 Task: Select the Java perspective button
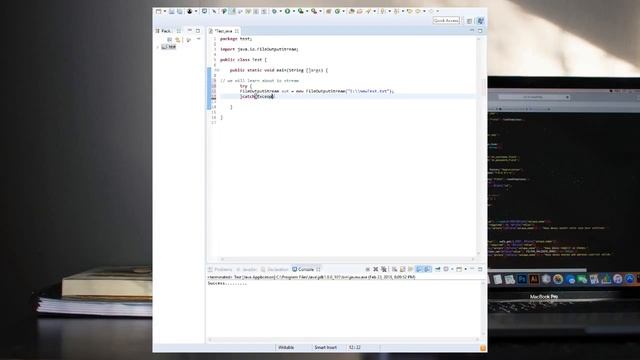(481, 20)
